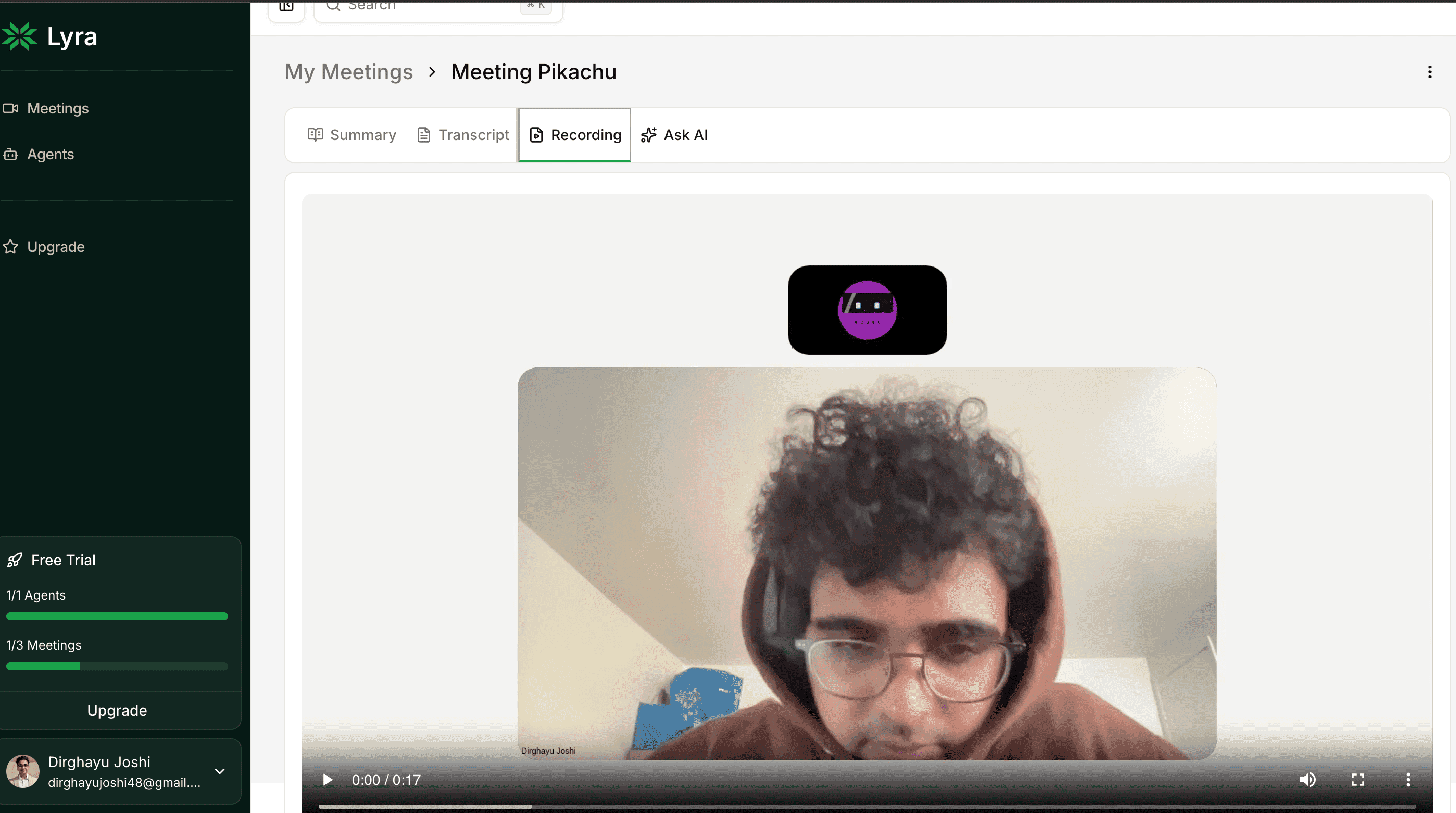Expand the Dirghayu Joshi account menu

coord(219,771)
